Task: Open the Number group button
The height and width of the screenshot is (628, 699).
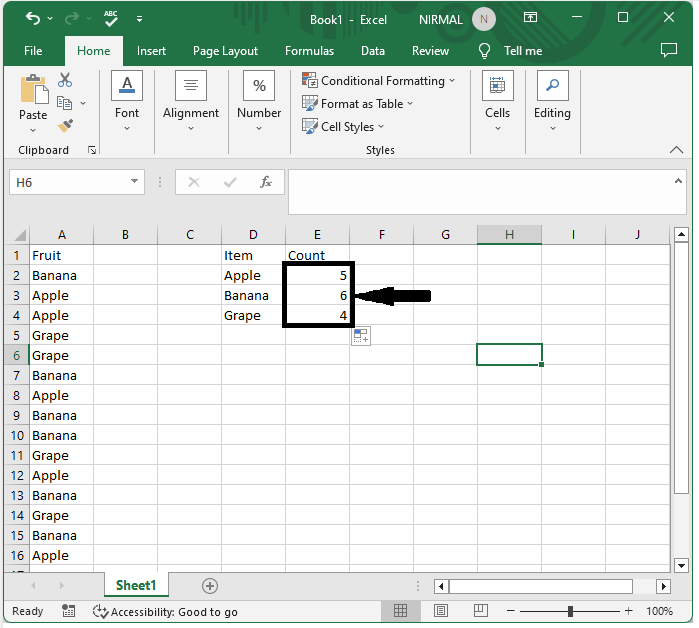Action: click(x=259, y=101)
